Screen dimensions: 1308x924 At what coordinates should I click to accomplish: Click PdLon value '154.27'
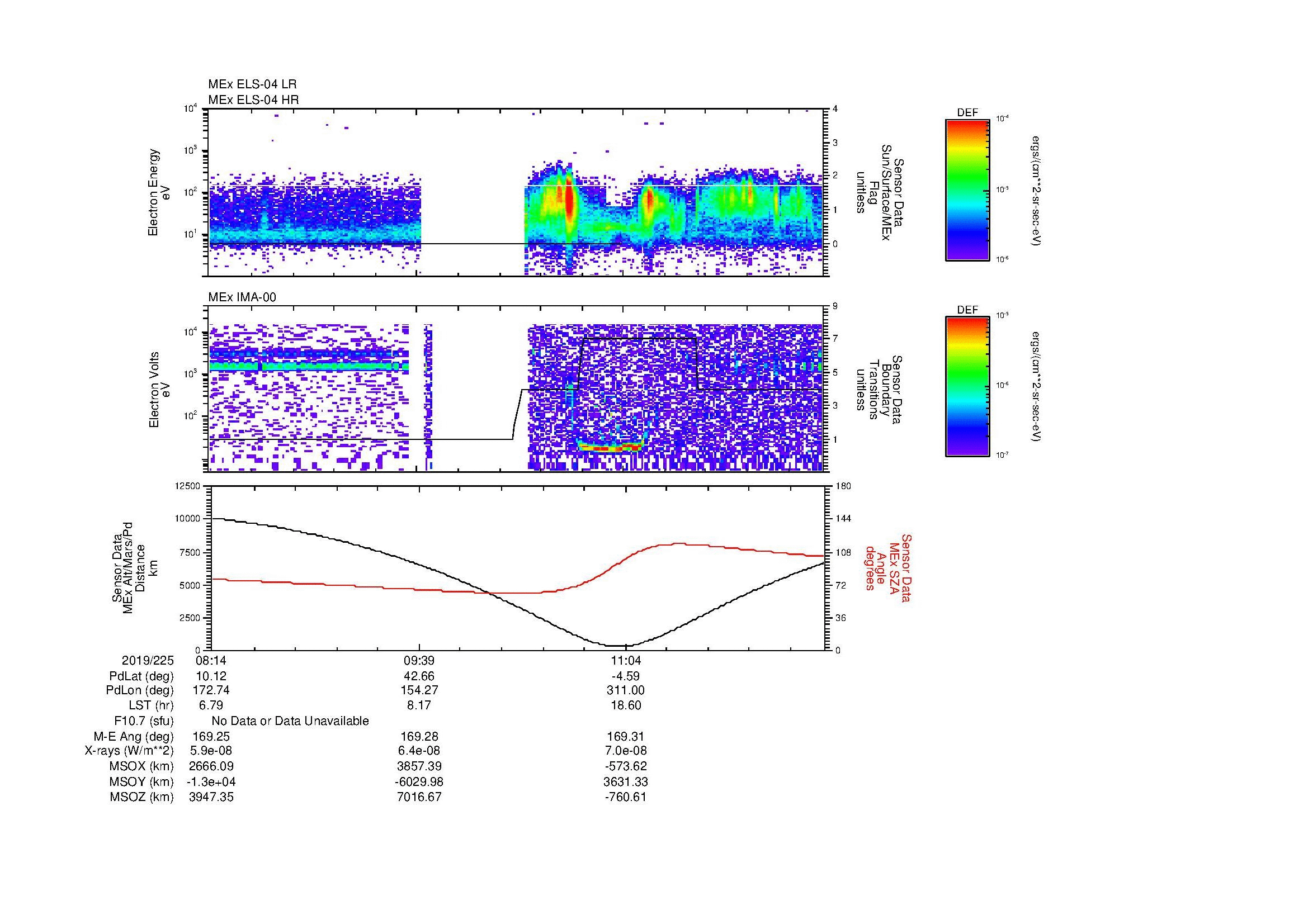[x=419, y=690]
